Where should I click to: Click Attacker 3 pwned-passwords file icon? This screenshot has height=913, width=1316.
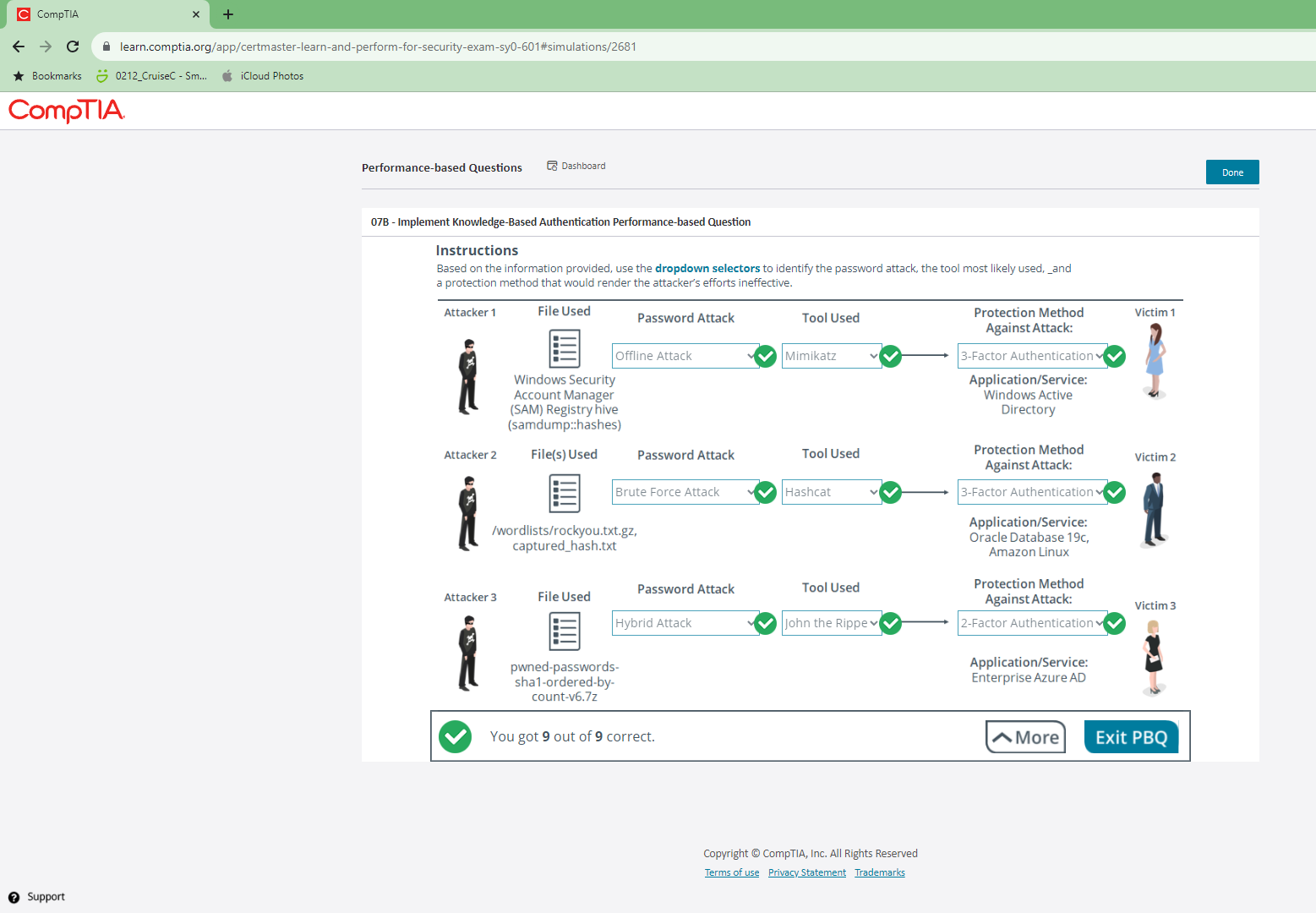[x=564, y=632]
